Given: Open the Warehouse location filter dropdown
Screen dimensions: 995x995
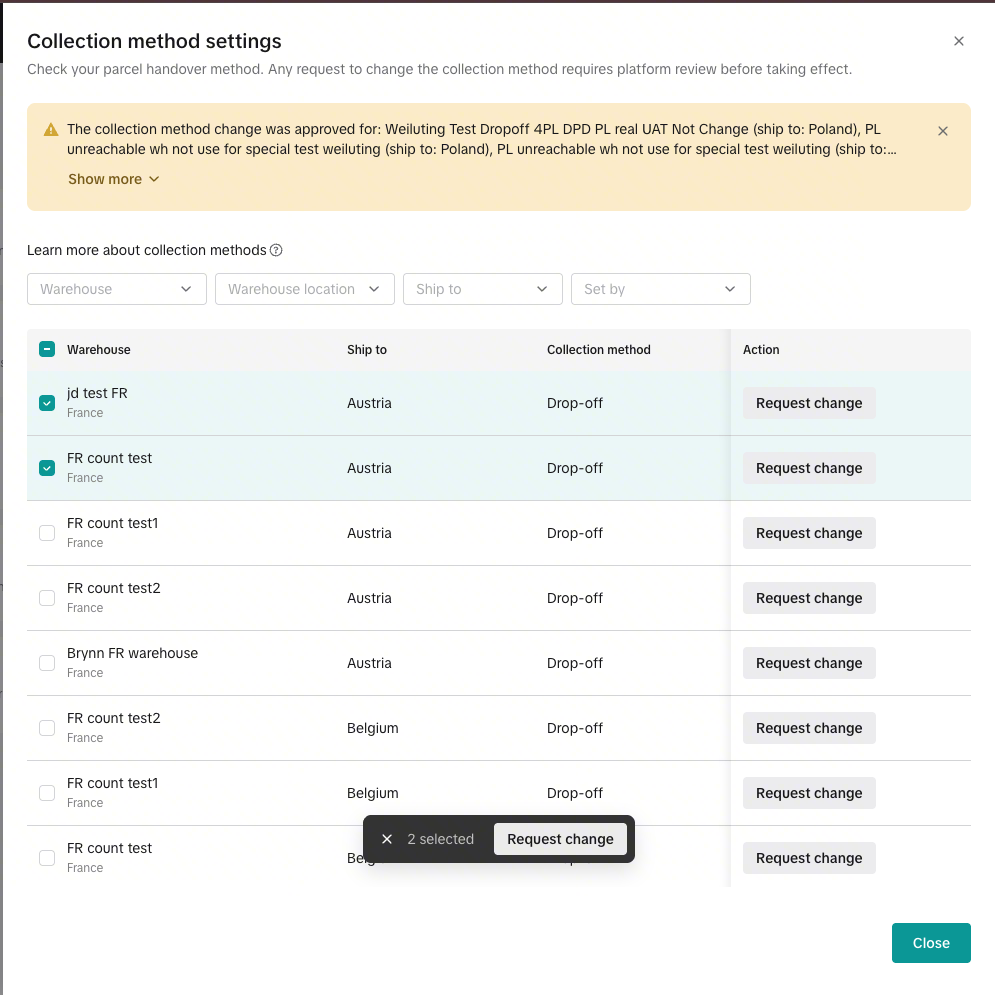Looking at the screenshot, I should point(305,289).
